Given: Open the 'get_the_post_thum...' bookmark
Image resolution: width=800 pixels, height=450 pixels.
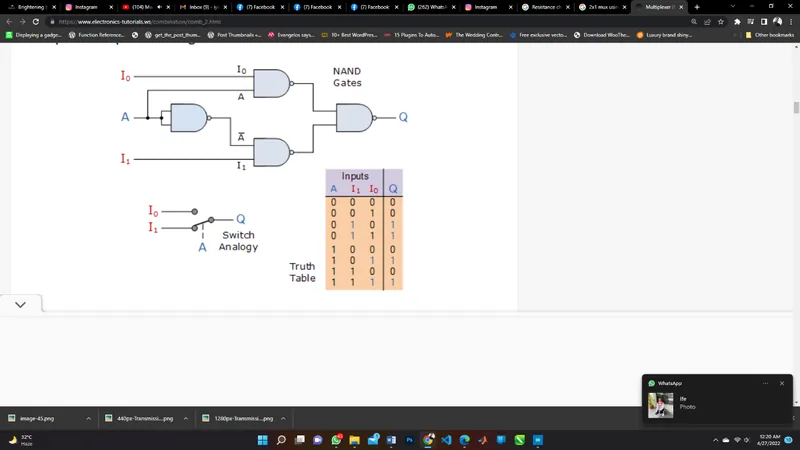Looking at the screenshot, I should pyautogui.click(x=172, y=35).
